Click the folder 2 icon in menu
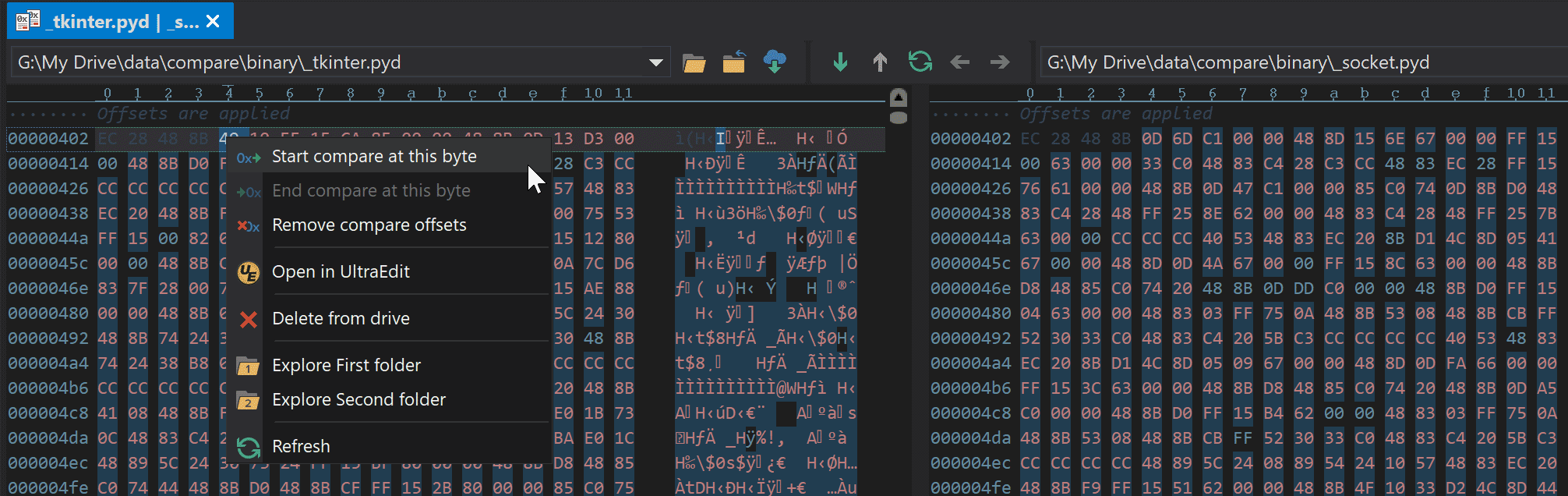This screenshot has height=496, width=1568. (248, 400)
